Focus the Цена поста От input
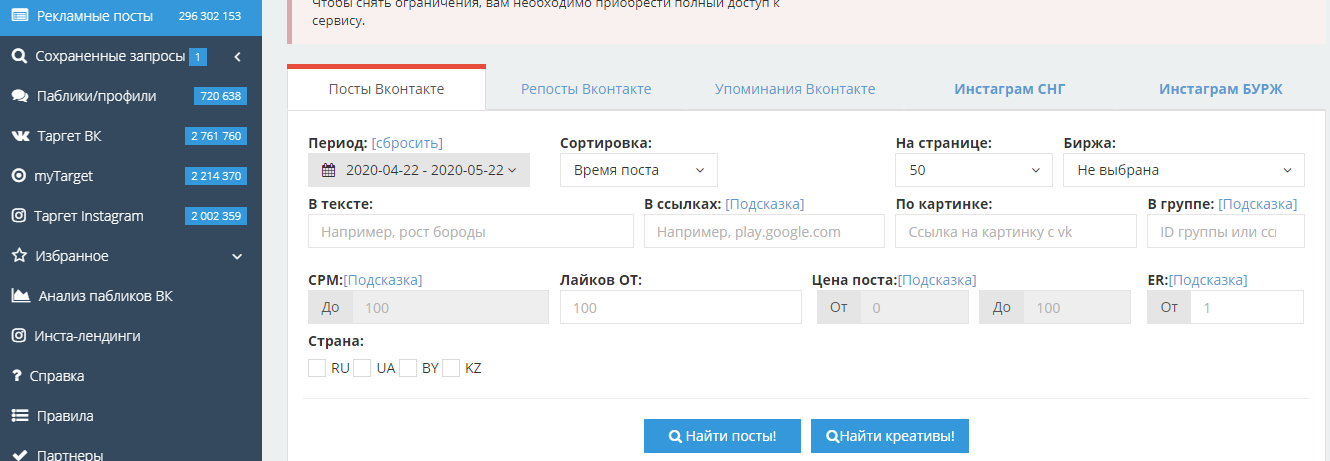The width and height of the screenshot is (1330, 461). [914, 307]
